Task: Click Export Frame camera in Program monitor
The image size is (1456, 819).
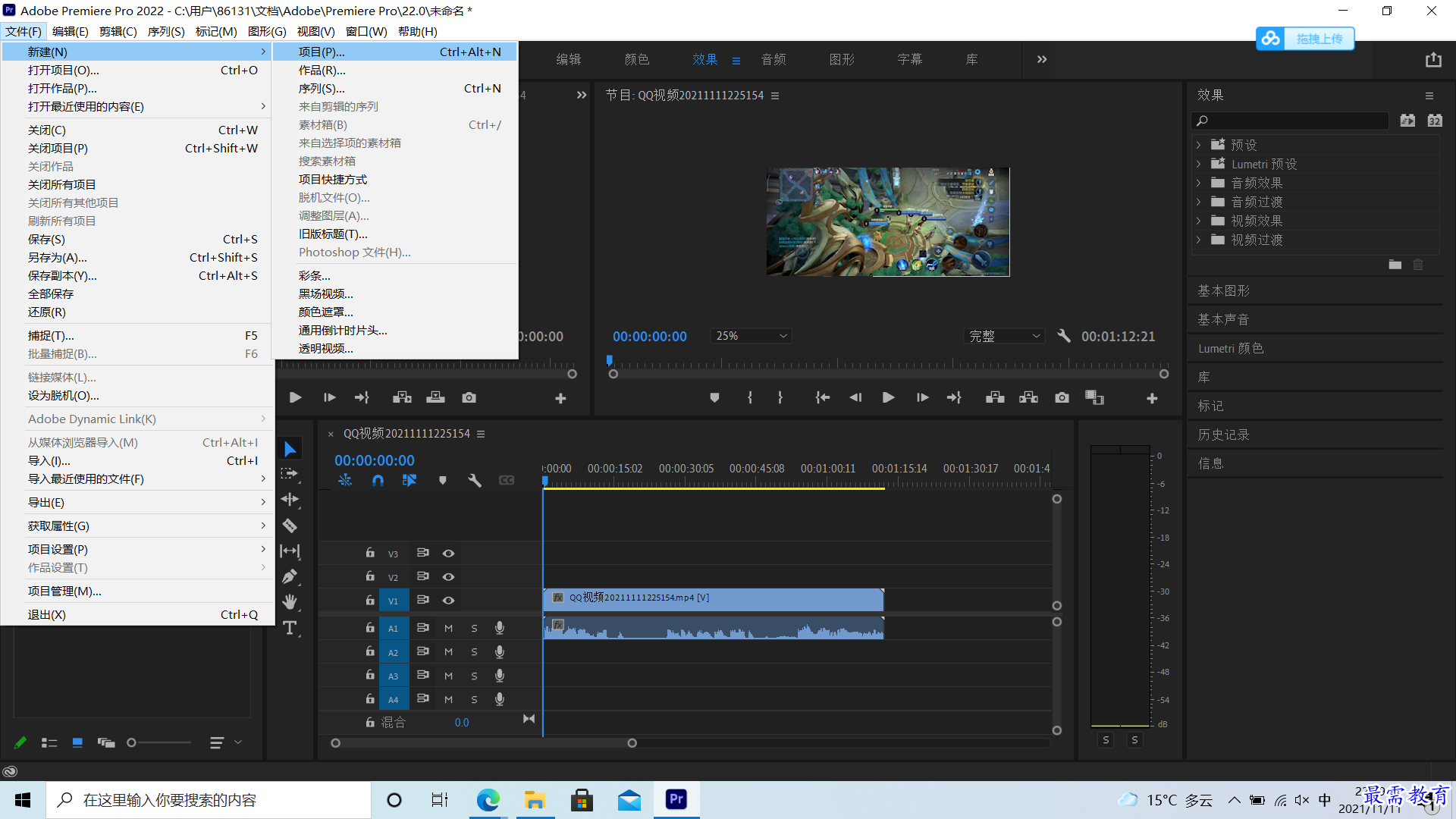Action: point(1062,397)
